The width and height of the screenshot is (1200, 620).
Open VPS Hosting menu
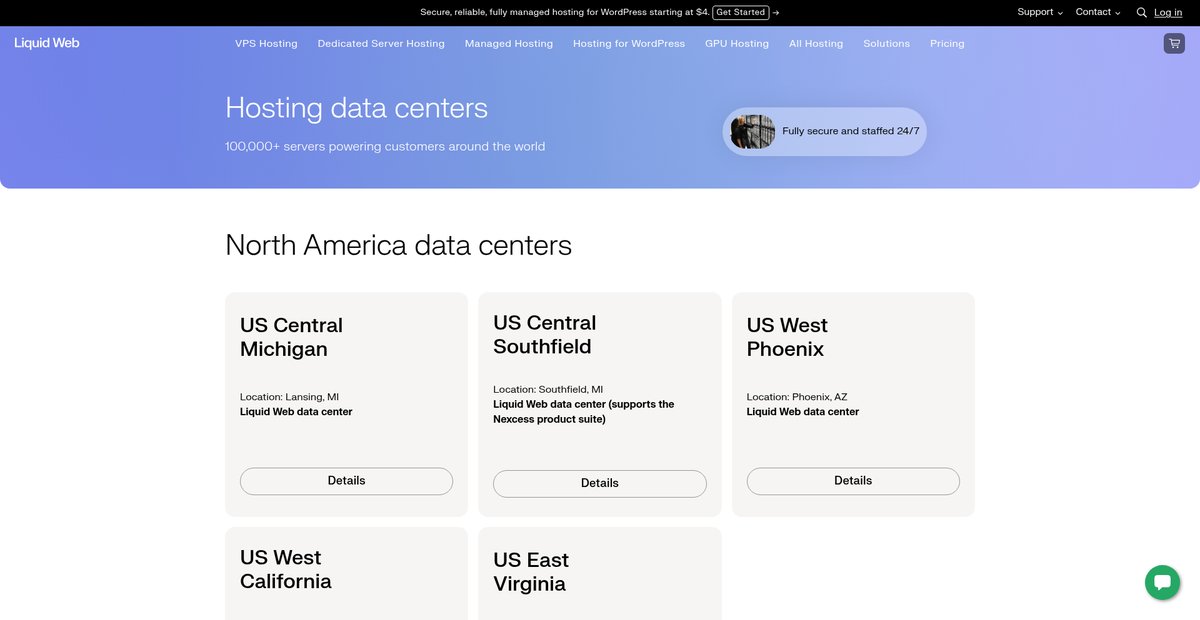tap(266, 44)
